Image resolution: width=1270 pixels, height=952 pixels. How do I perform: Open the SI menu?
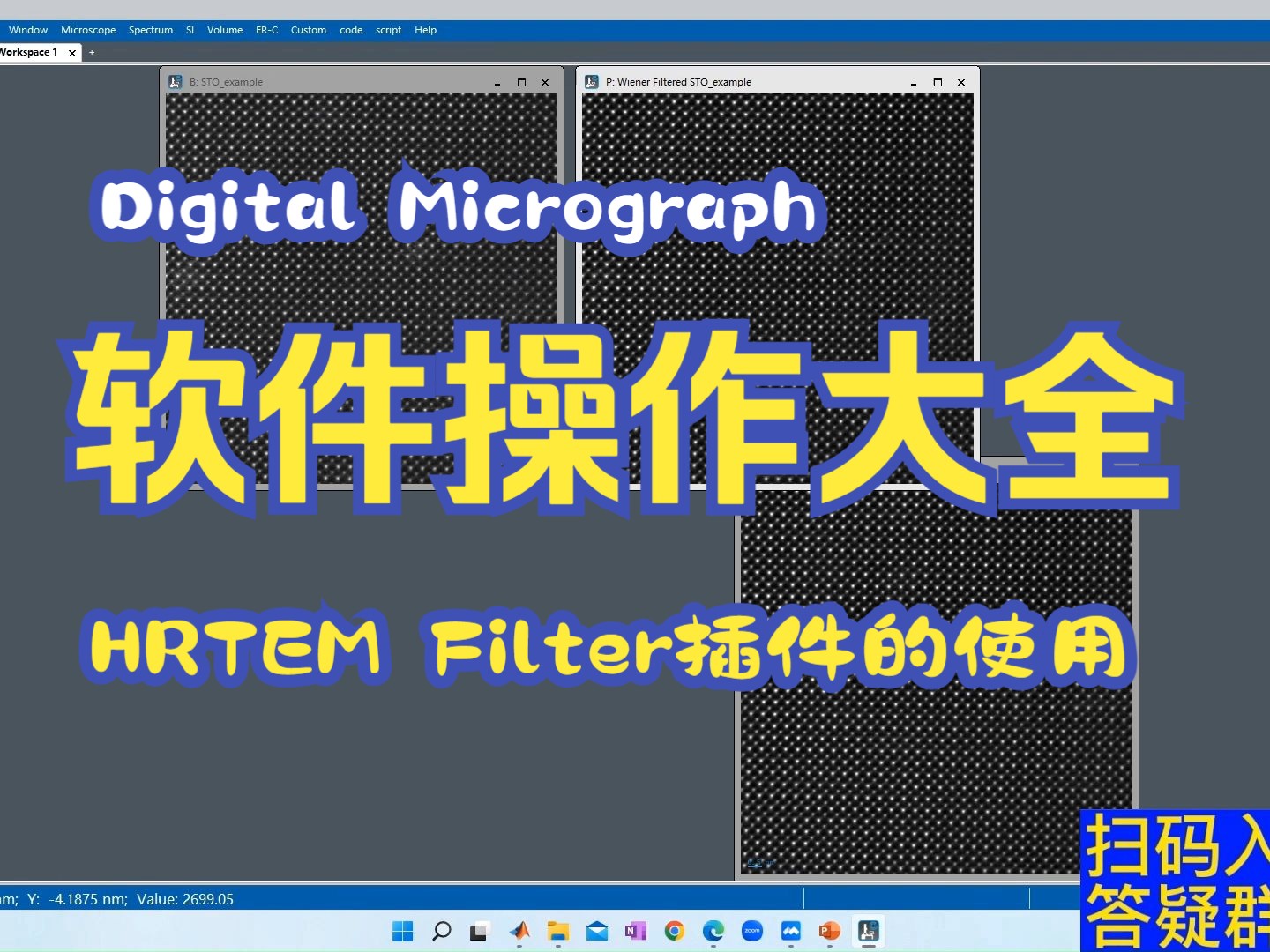tap(190, 30)
